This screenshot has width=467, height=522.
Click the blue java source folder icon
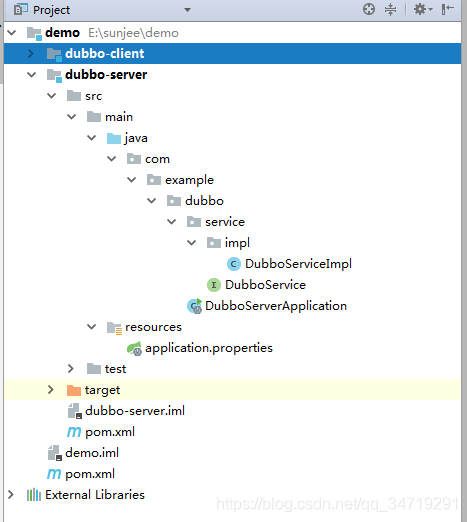click(114, 138)
